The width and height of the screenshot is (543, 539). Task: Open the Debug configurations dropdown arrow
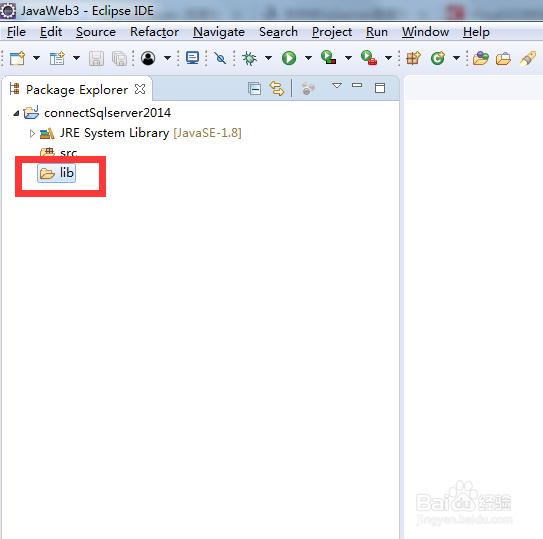point(268,58)
